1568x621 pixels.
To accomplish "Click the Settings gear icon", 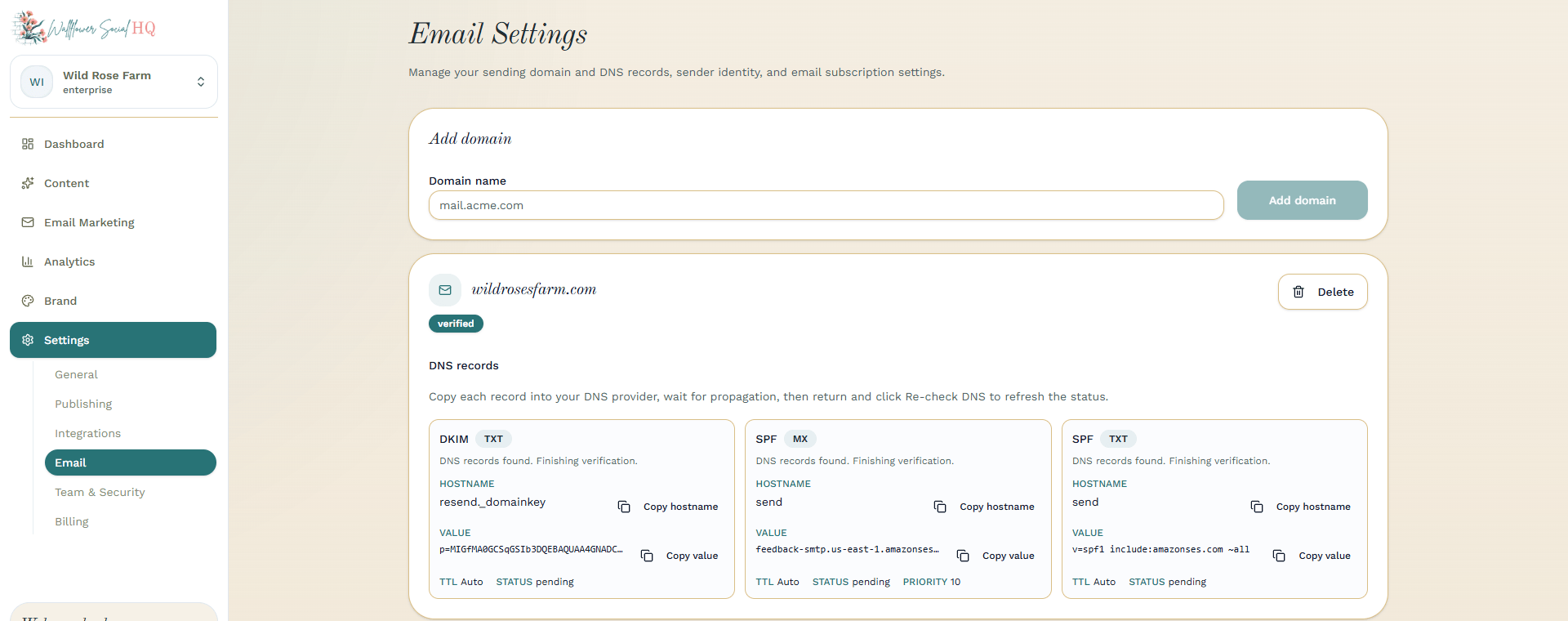I will (x=28, y=340).
